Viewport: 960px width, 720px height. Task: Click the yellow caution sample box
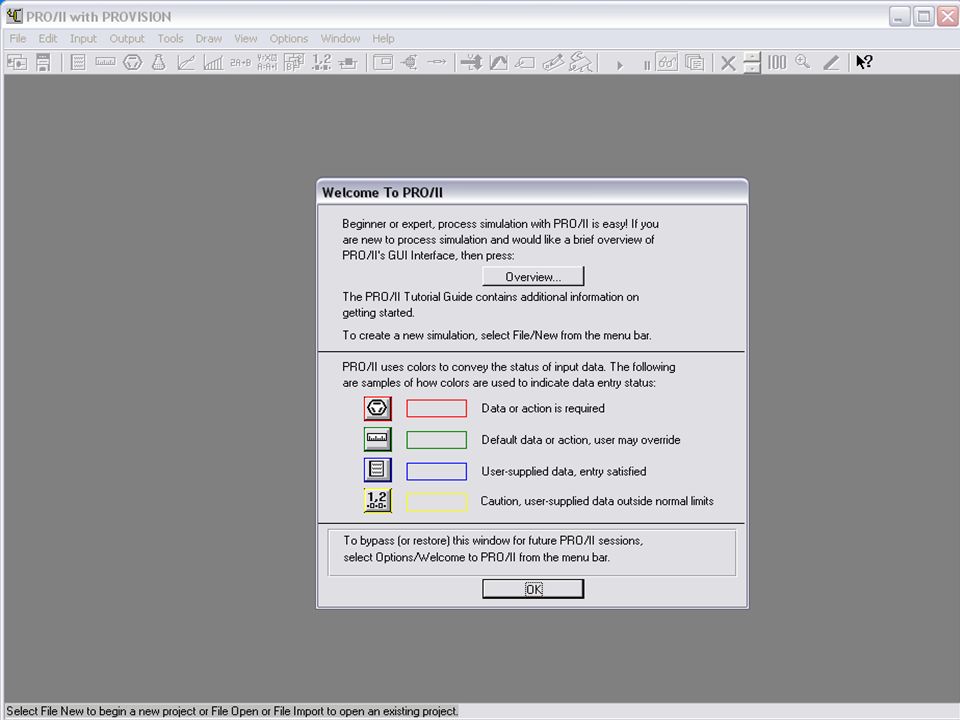click(437, 502)
